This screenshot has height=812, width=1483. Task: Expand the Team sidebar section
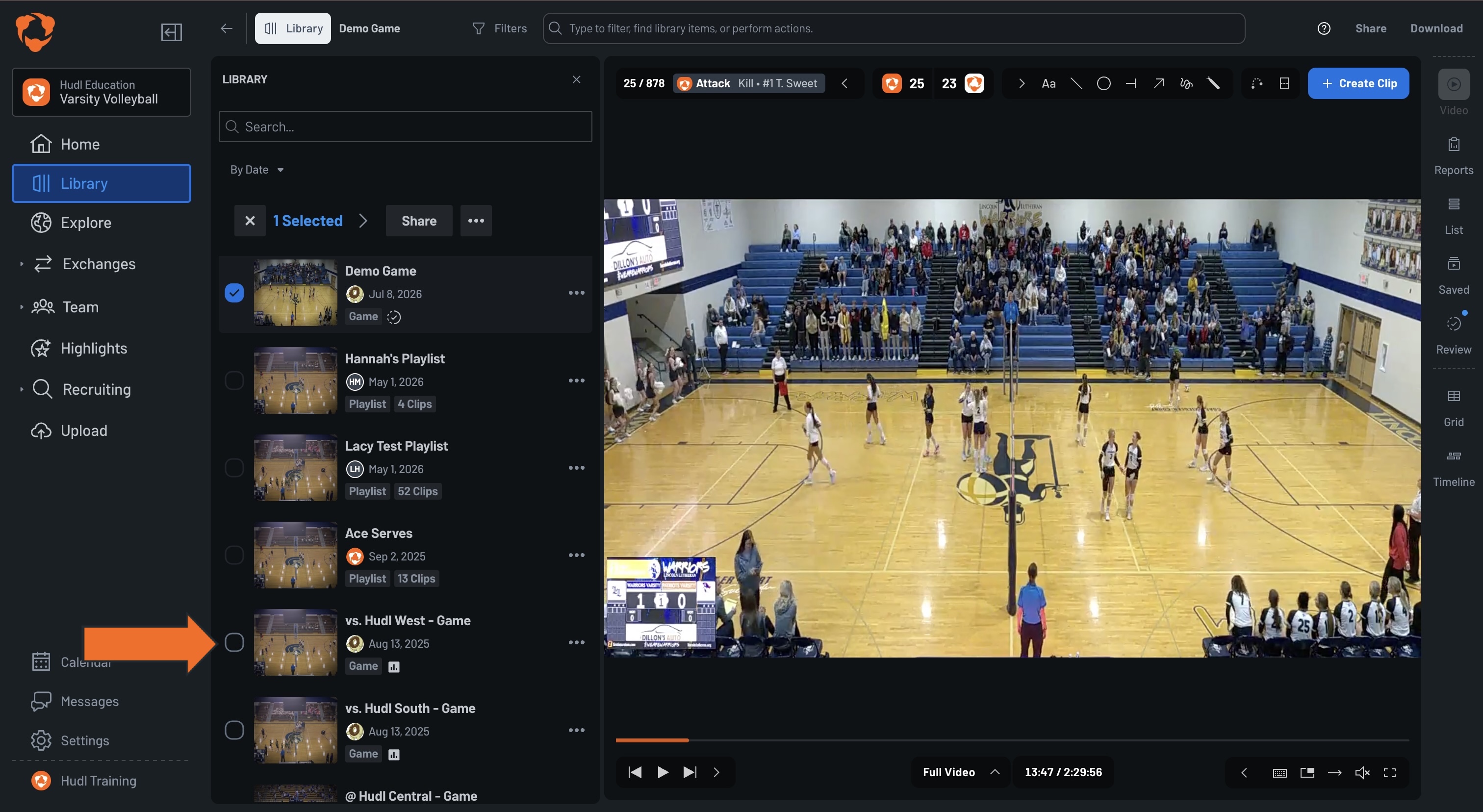click(x=21, y=307)
